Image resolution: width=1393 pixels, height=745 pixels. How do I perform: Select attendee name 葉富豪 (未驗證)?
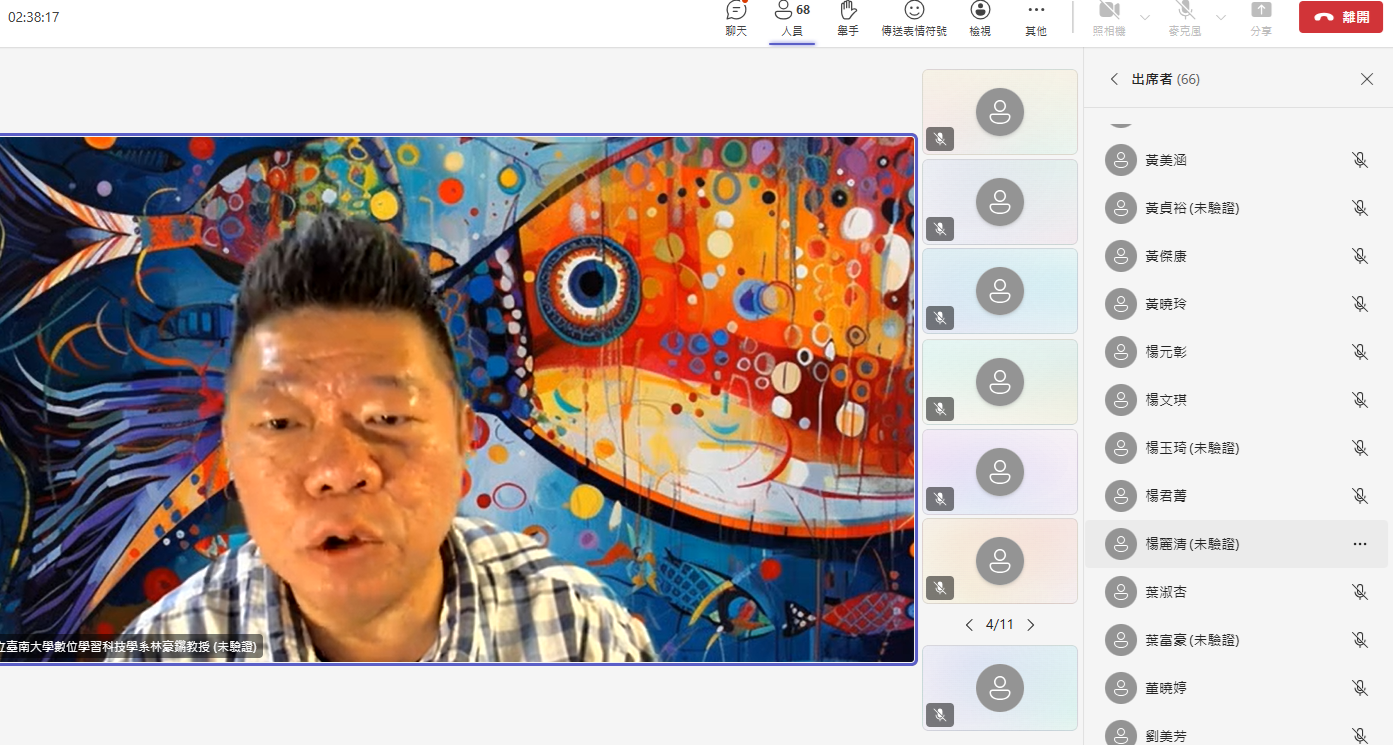pos(1192,640)
